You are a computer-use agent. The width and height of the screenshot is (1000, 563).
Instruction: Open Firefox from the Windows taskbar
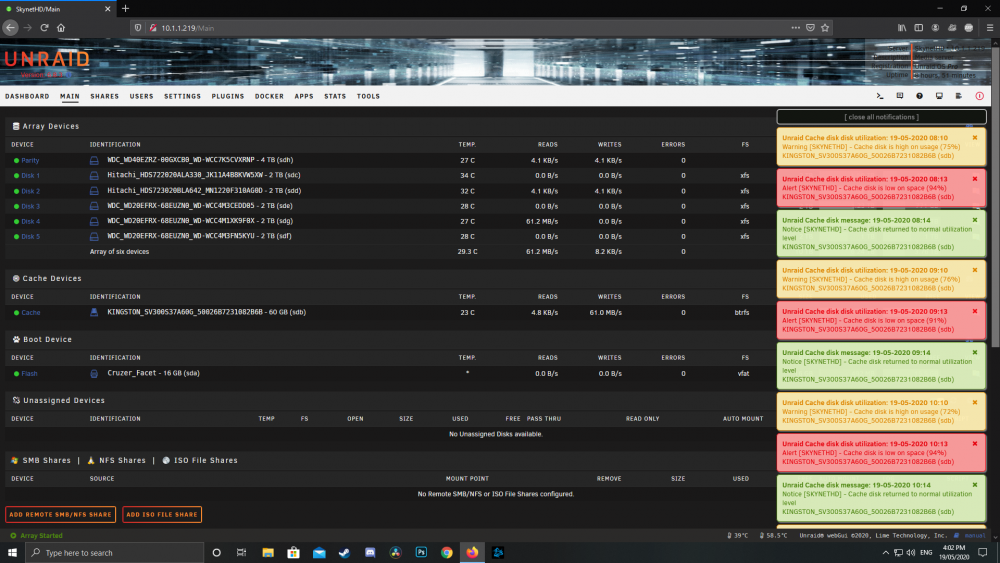pos(472,552)
